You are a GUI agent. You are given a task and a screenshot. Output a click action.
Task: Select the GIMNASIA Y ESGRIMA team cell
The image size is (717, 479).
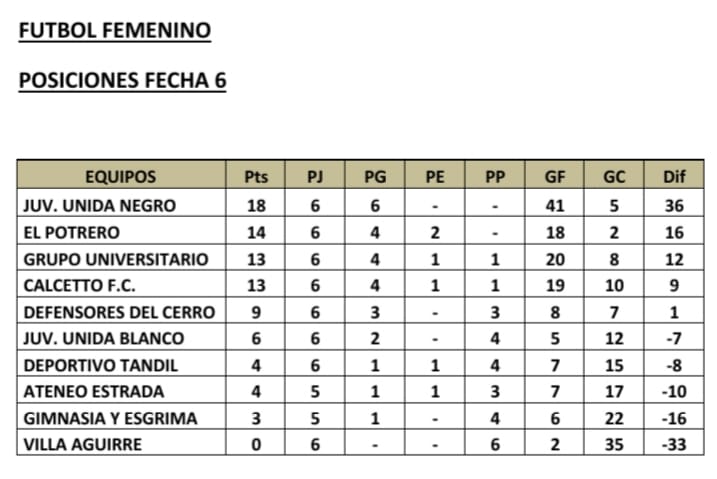[x=109, y=418]
